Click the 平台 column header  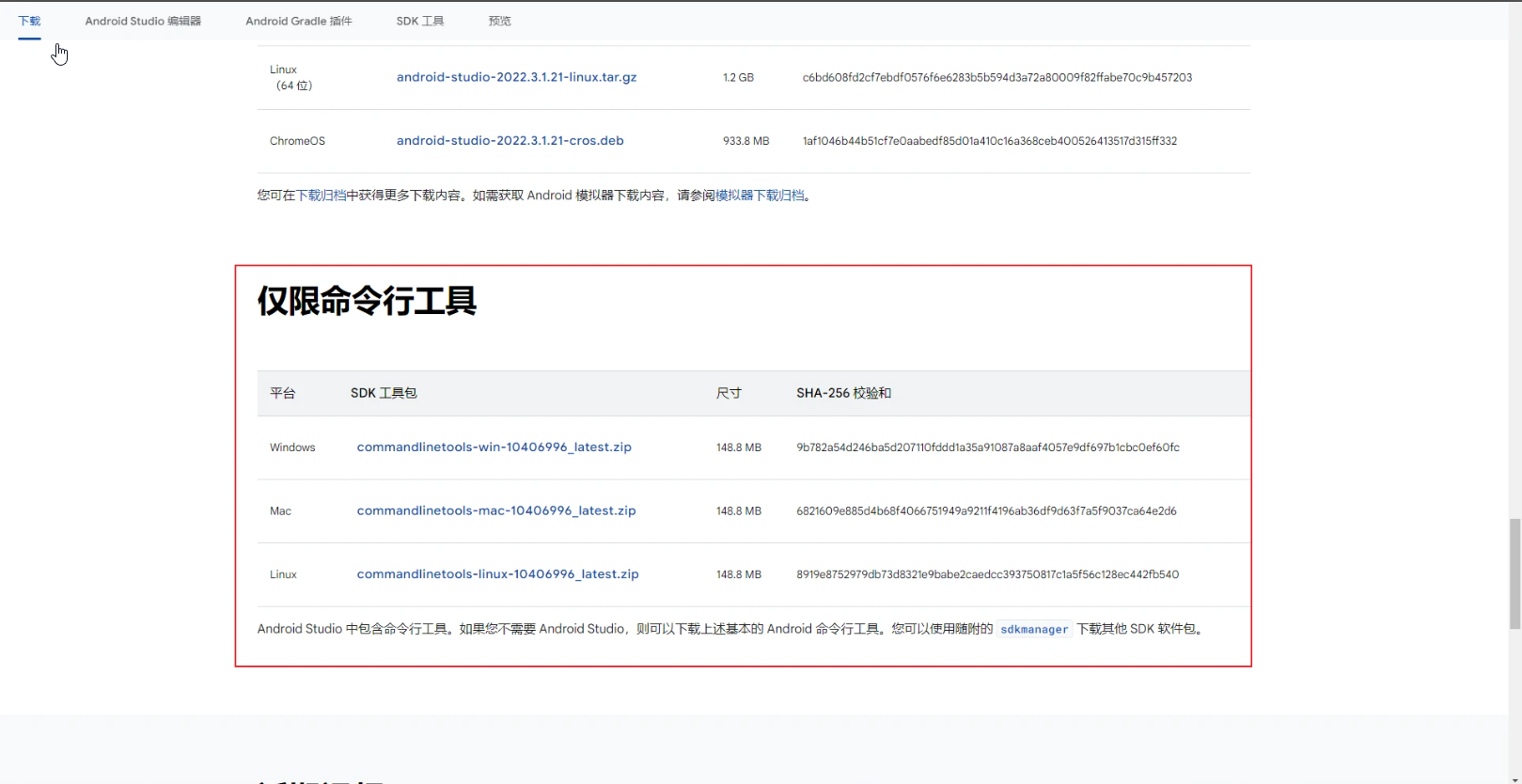click(x=282, y=393)
